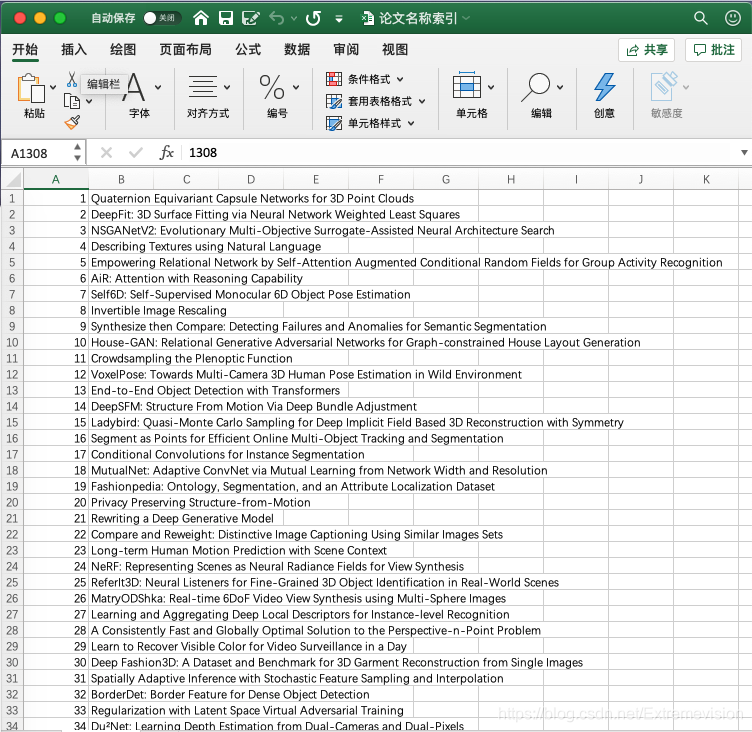The height and width of the screenshot is (732, 752).
Task: Click the Name Box stepper arrows
Action: click(x=77, y=153)
